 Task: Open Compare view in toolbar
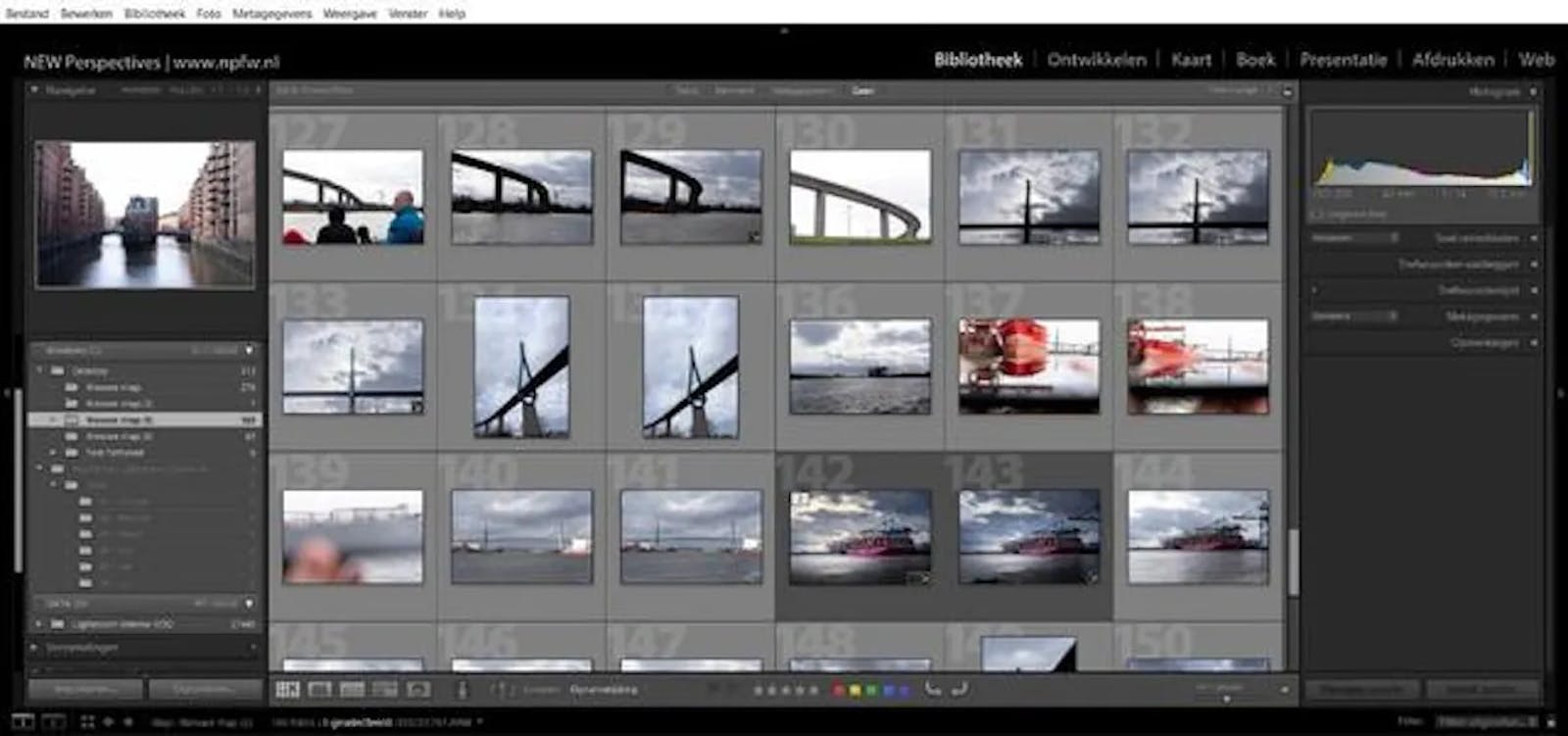pyautogui.click(x=352, y=690)
